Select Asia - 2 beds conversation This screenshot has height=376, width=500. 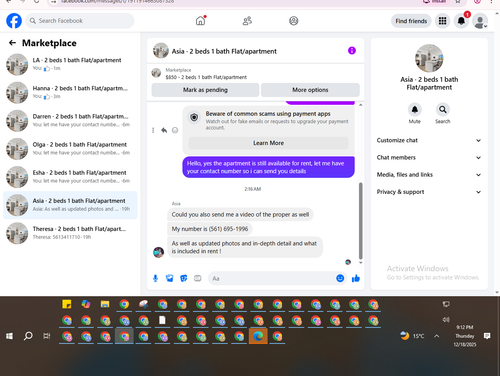point(70,205)
